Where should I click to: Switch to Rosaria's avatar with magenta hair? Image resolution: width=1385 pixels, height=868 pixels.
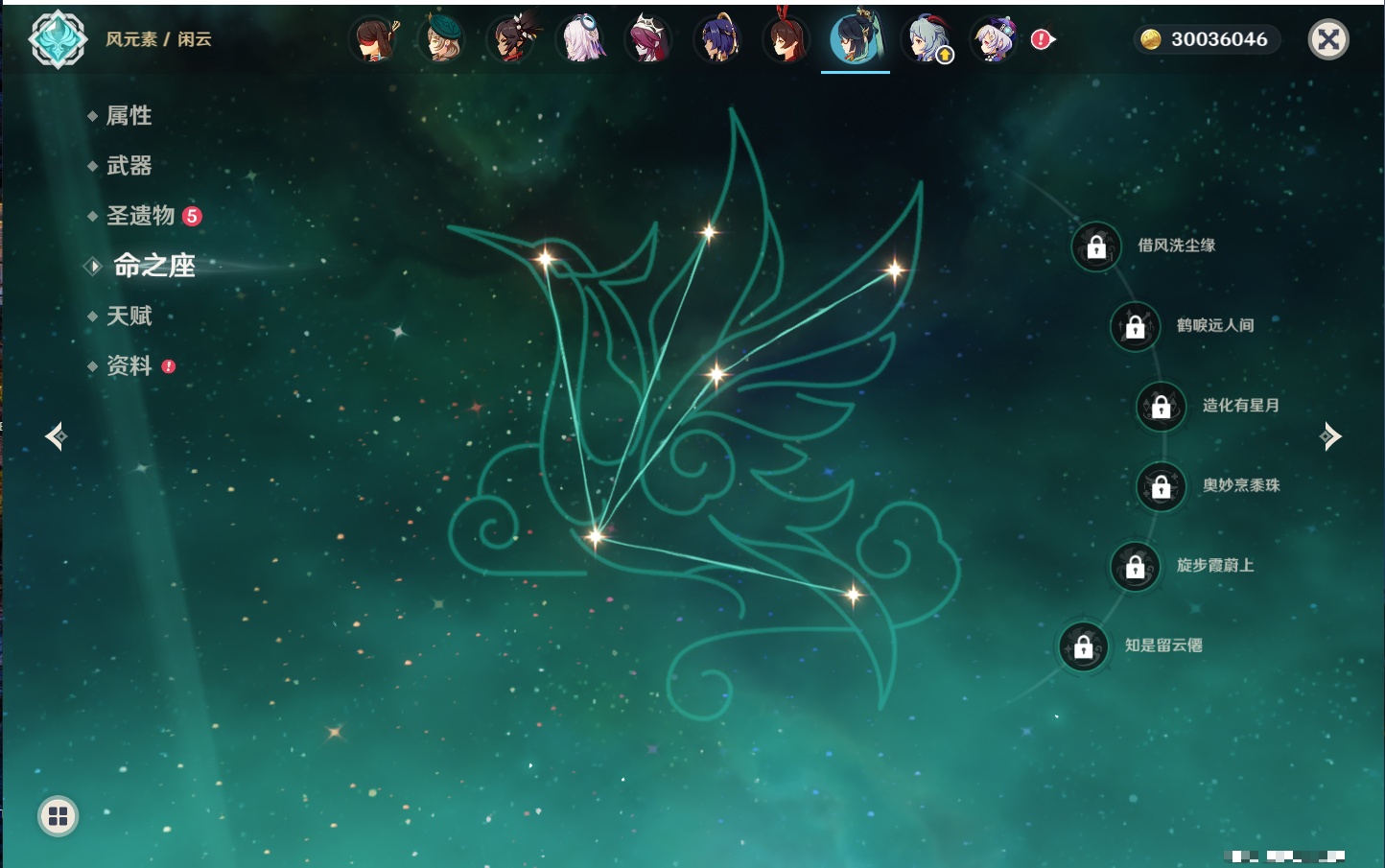pyautogui.click(x=648, y=39)
